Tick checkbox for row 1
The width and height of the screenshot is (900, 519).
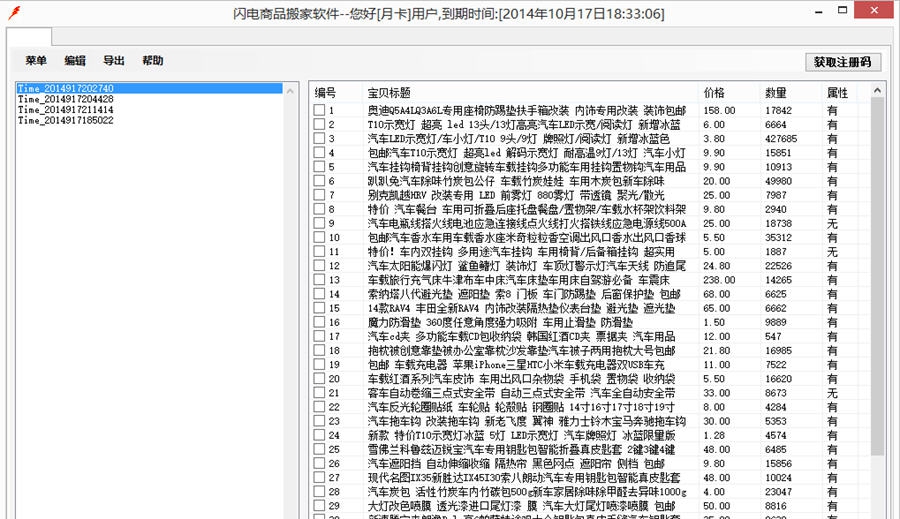(x=319, y=110)
